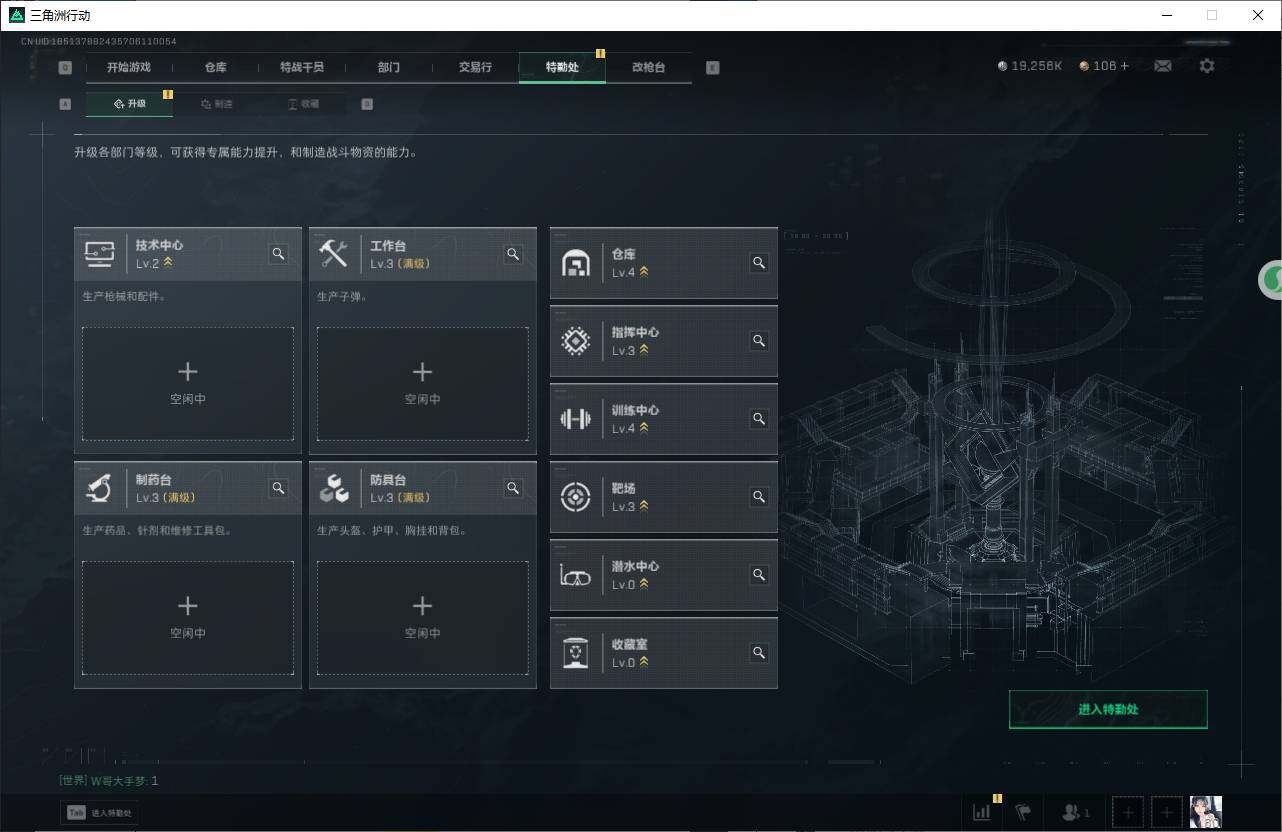Click the 训练中心 dumbbell icon

pos(576,419)
